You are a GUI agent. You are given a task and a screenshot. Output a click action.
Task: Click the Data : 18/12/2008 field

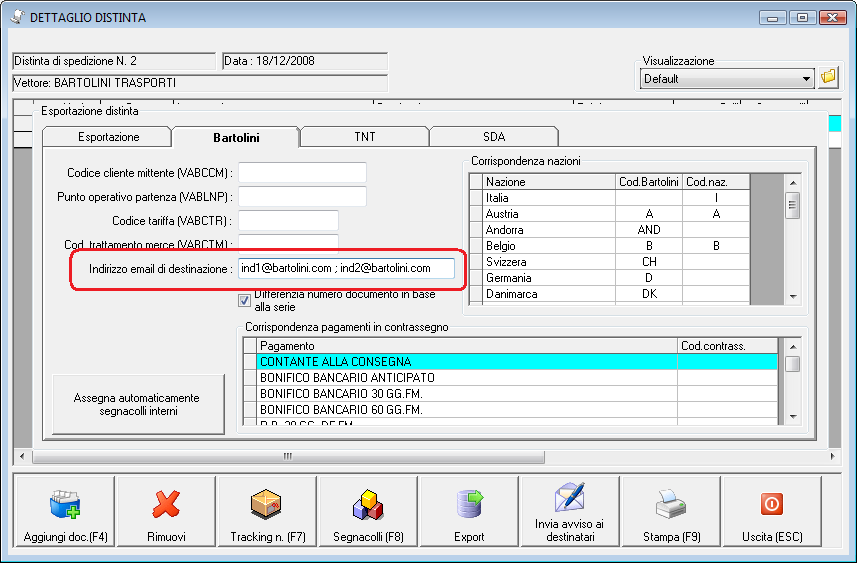(305, 61)
